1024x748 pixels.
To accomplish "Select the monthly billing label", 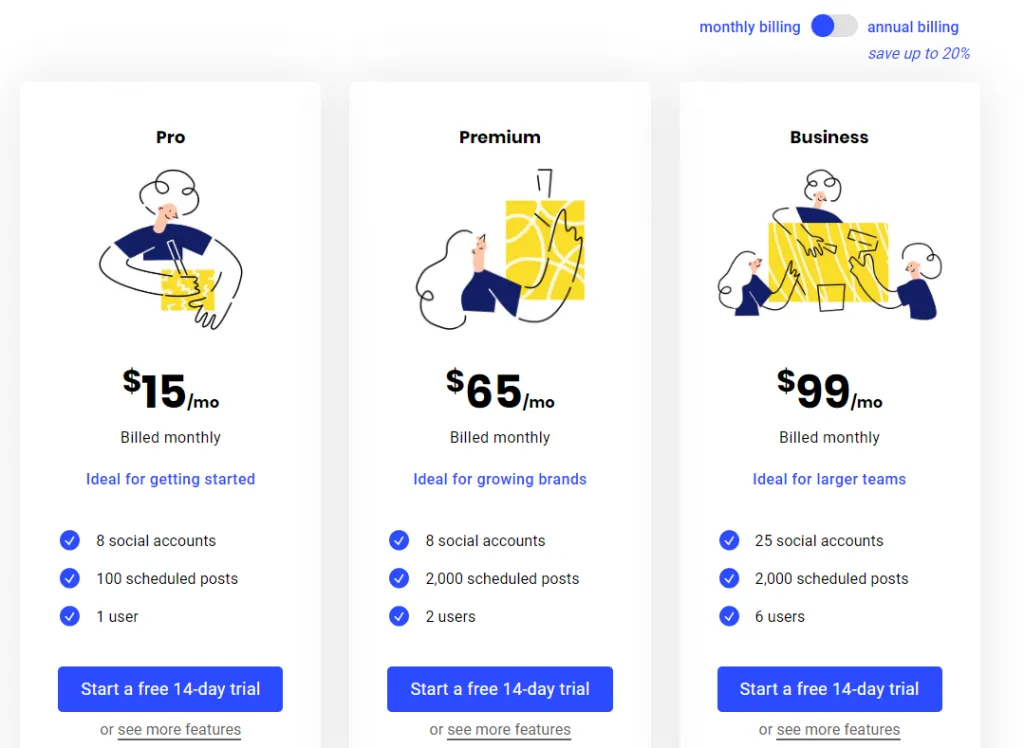I will pos(750,27).
